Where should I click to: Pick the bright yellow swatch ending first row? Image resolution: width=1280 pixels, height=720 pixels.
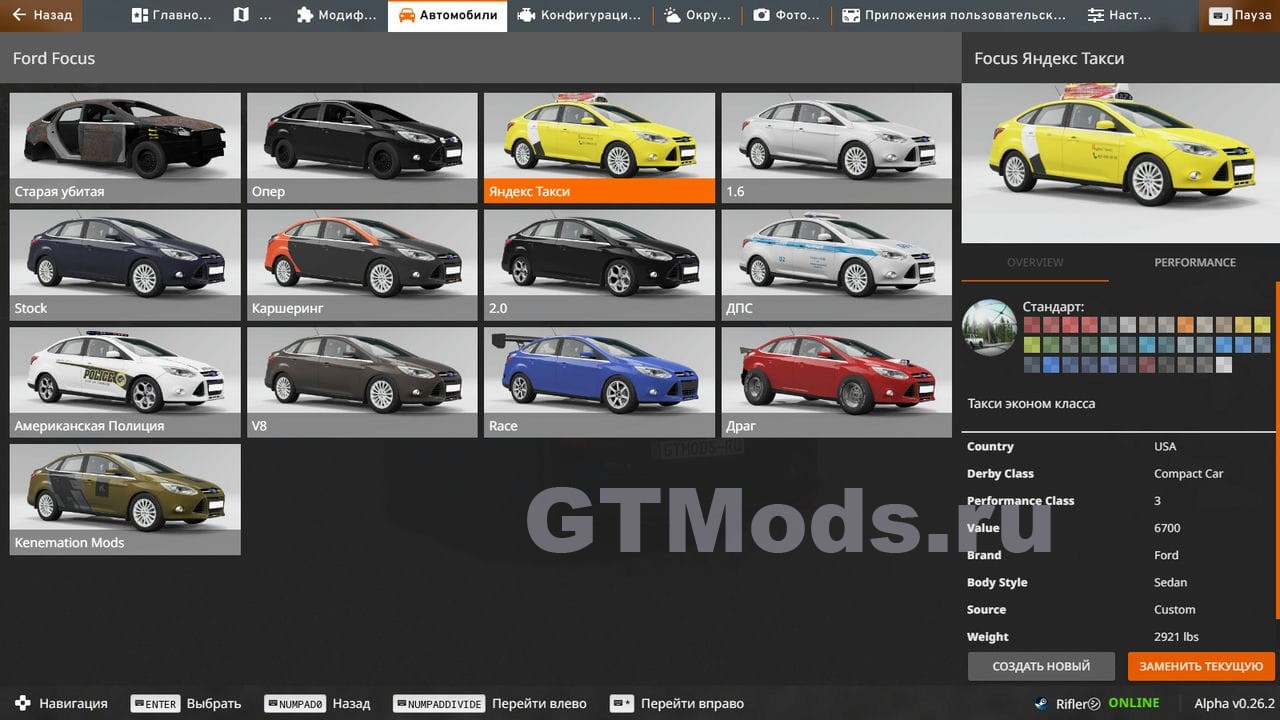(1262, 325)
